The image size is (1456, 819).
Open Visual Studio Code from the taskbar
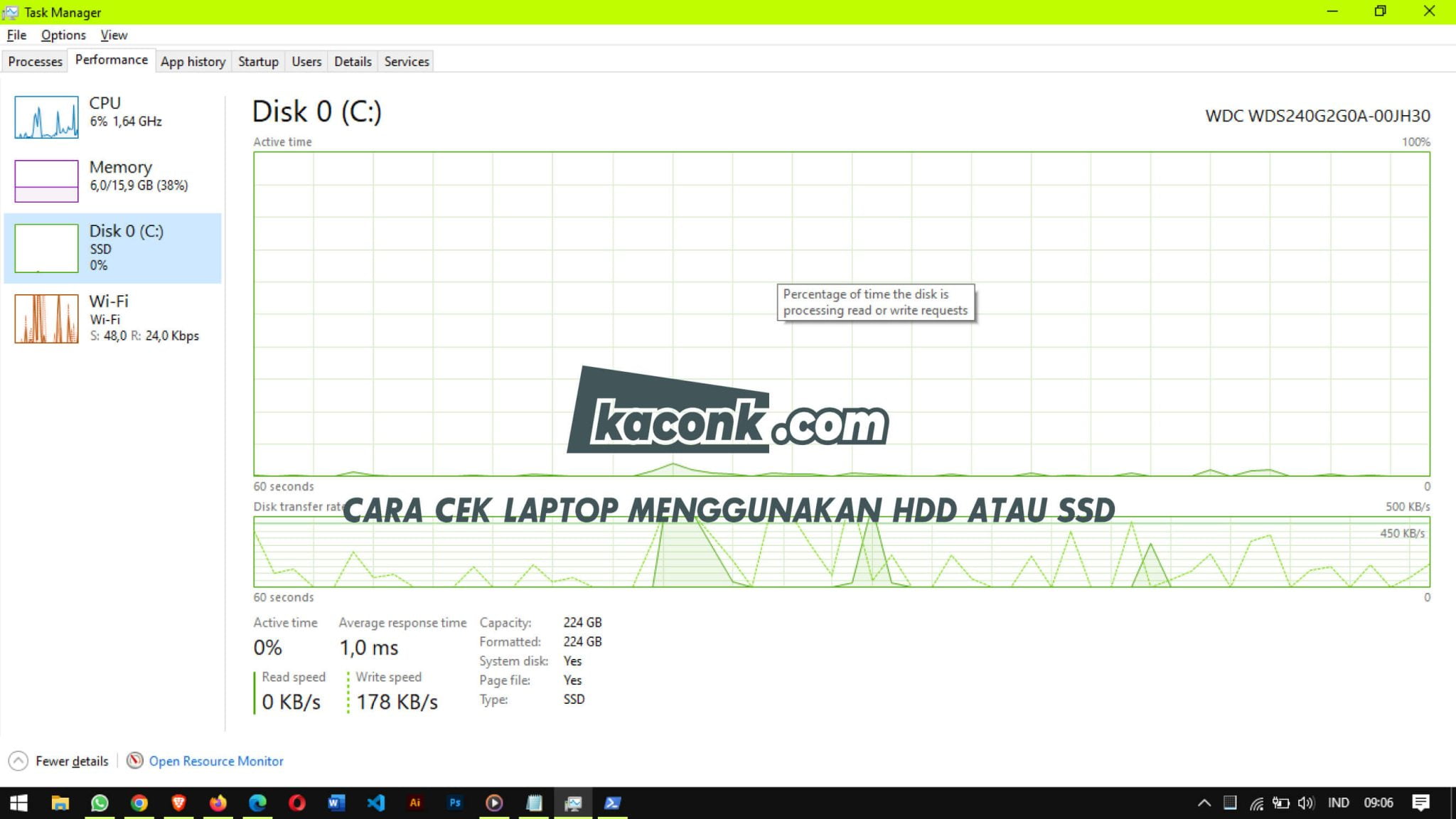pos(376,803)
